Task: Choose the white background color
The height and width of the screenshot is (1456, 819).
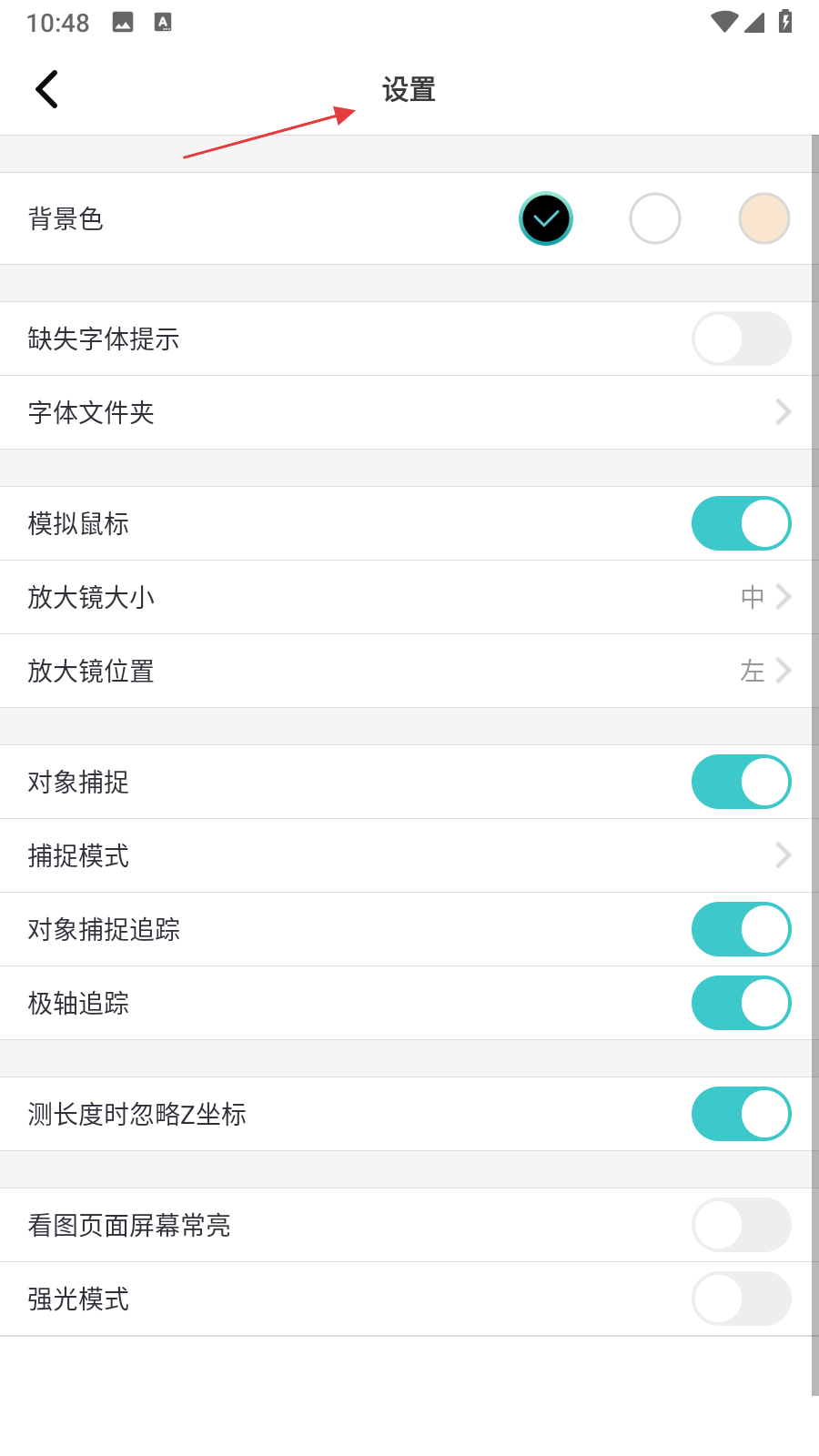Action: (x=655, y=219)
